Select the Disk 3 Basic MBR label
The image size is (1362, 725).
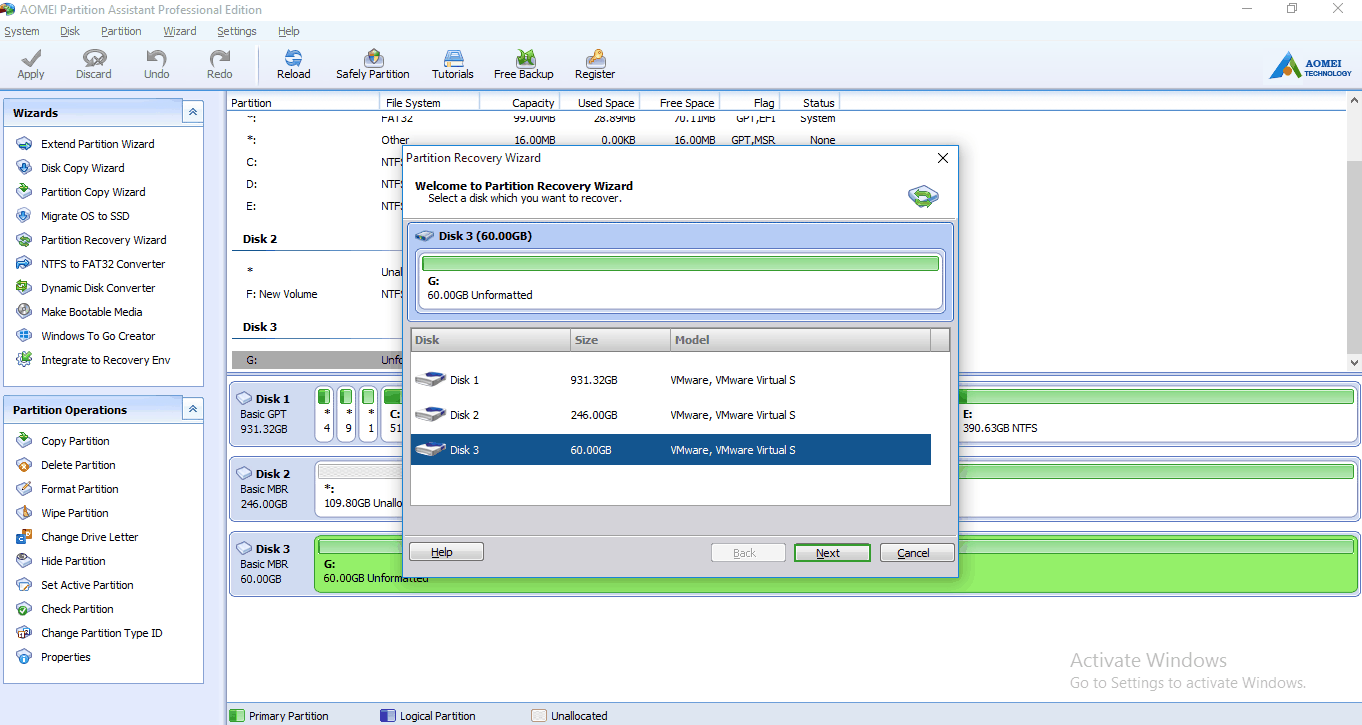coord(271,564)
